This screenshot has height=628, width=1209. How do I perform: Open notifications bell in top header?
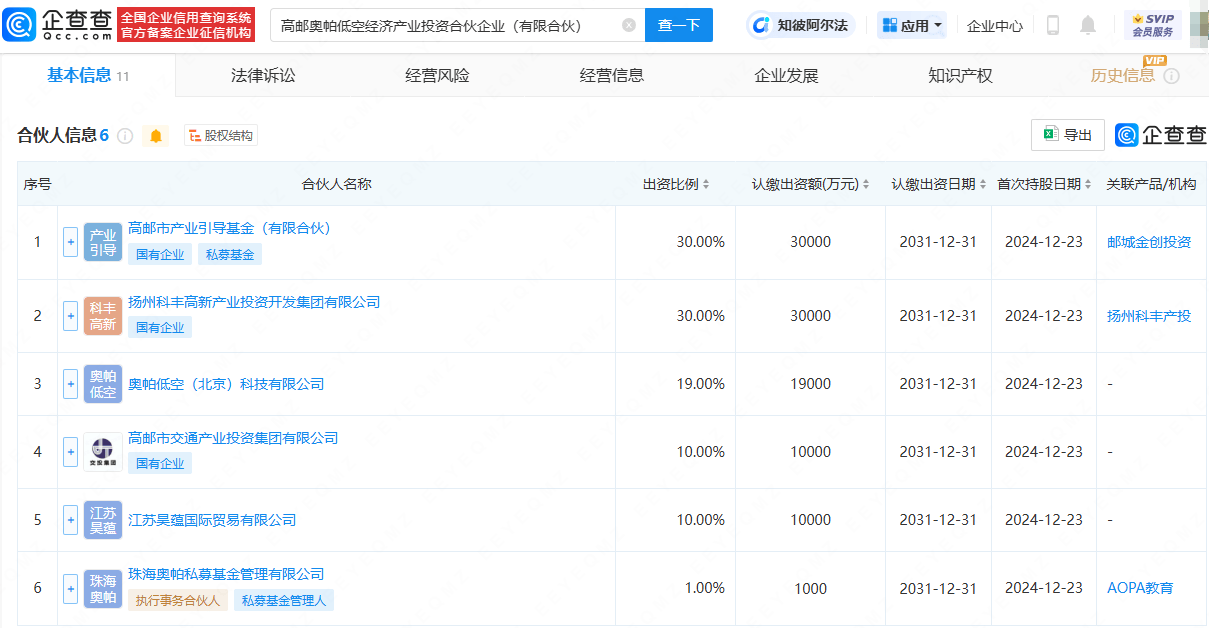pos(1088,25)
